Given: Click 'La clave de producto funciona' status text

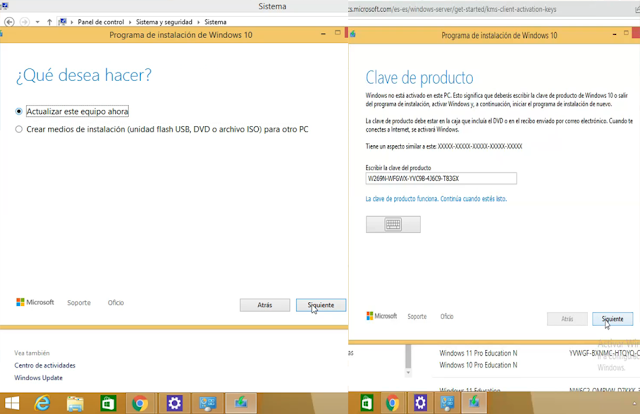Looking at the screenshot, I should click(436, 199).
